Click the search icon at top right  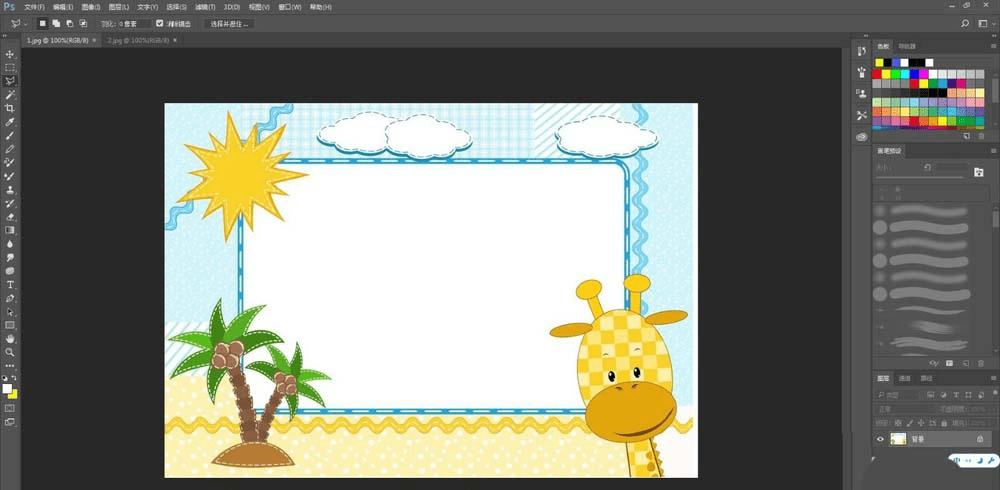point(965,23)
